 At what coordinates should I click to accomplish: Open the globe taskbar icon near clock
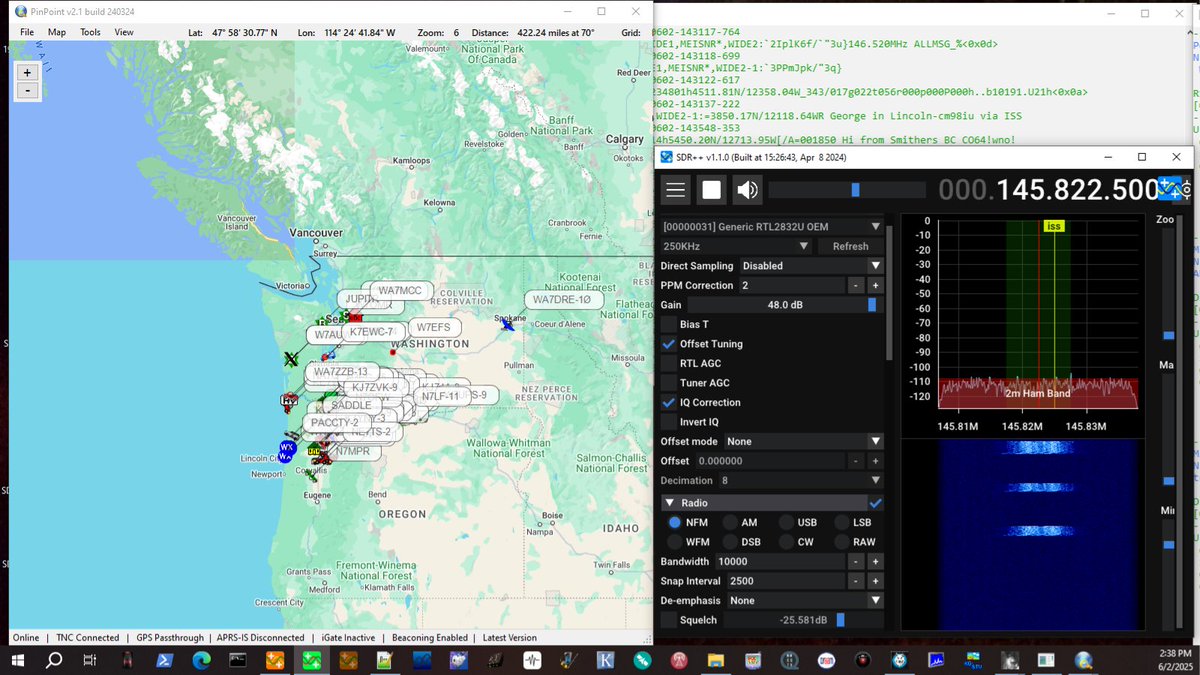point(1083,660)
